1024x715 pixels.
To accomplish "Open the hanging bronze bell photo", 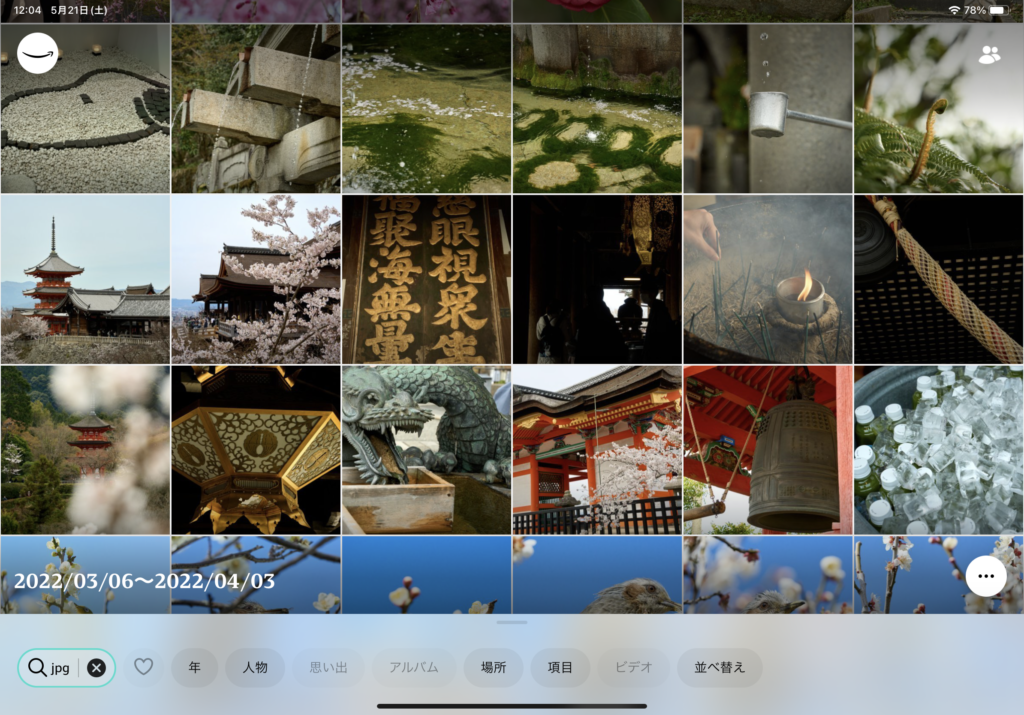I will pos(767,449).
